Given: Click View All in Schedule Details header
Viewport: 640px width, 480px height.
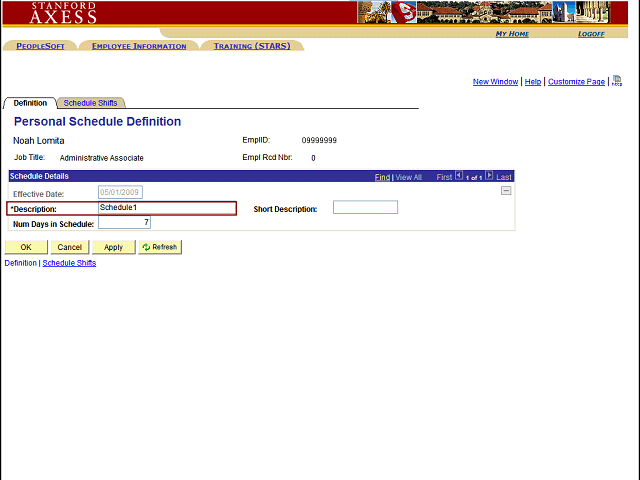Looking at the screenshot, I should 408,177.
